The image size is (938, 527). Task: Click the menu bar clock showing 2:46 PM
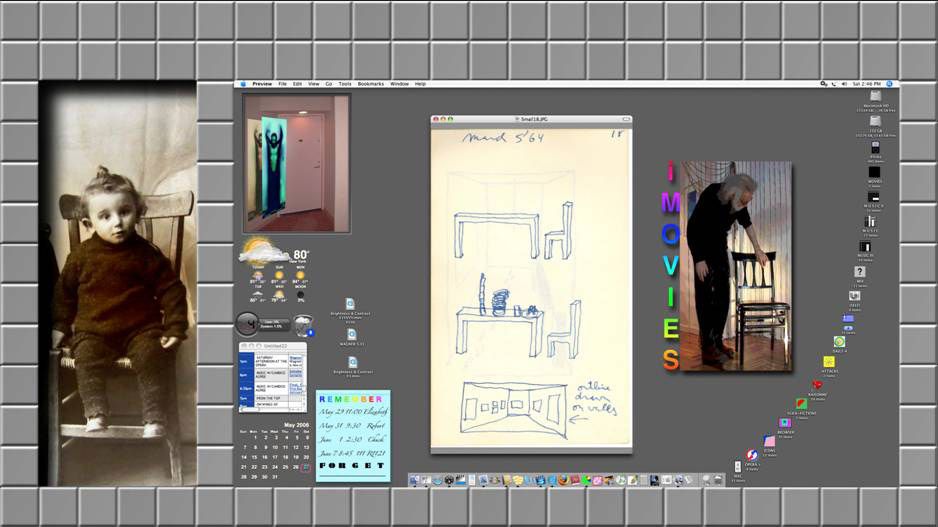[x=866, y=84]
